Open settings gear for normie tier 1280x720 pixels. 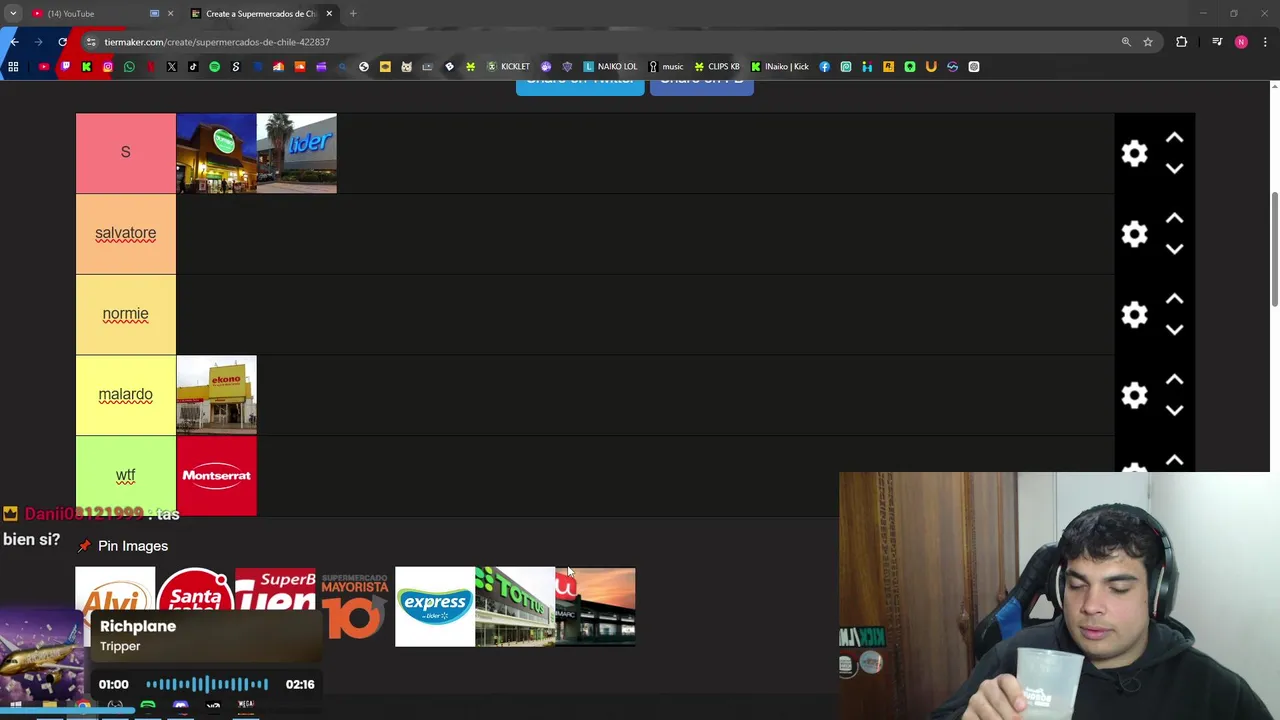[1134, 315]
